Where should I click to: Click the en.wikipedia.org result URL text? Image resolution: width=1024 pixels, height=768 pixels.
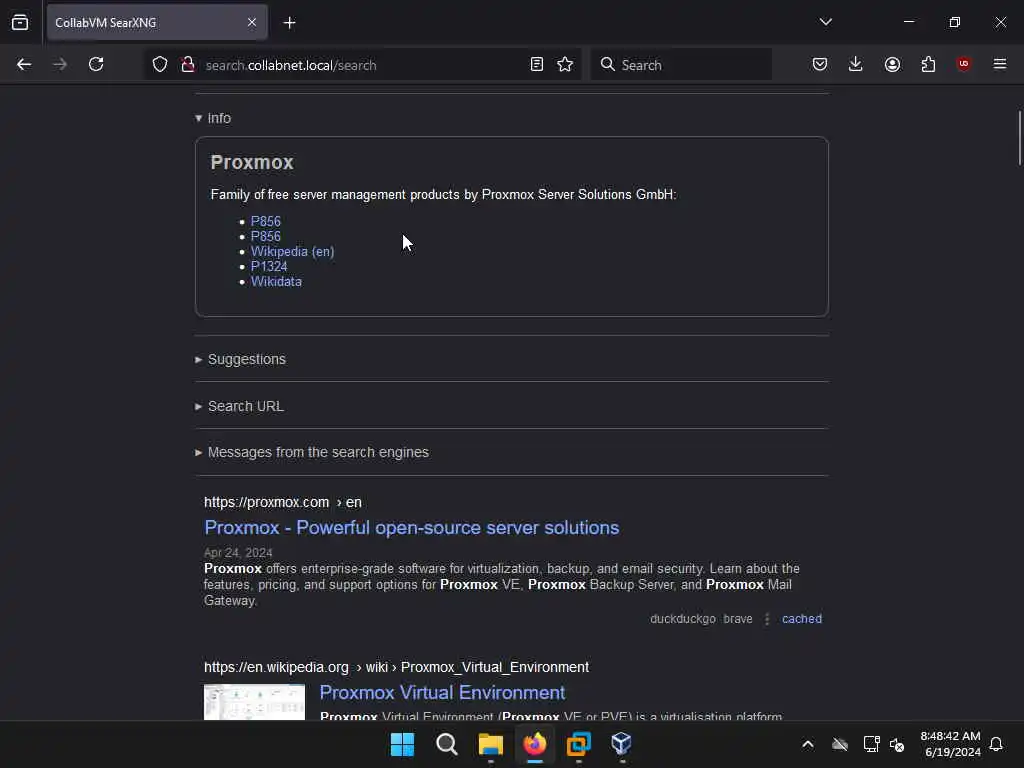396,667
